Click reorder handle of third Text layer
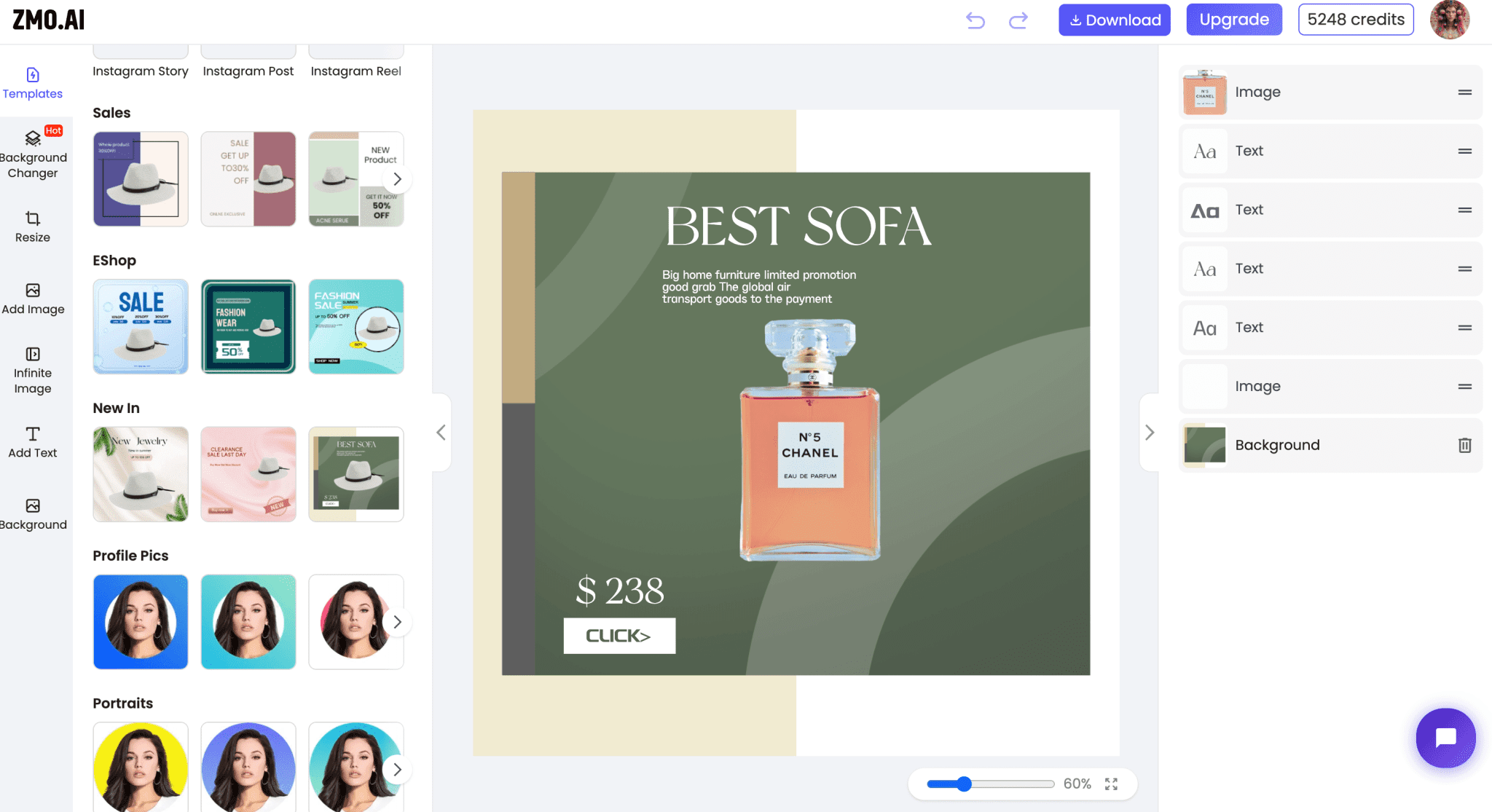 click(1465, 269)
